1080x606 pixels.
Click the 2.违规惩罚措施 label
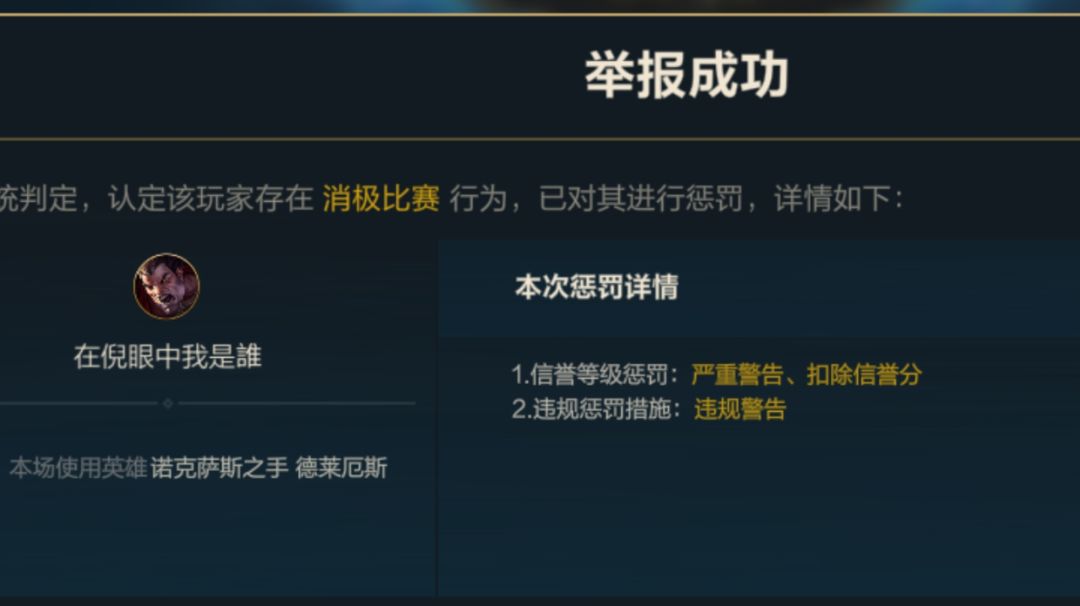pyautogui.click(x=592, y=409)
